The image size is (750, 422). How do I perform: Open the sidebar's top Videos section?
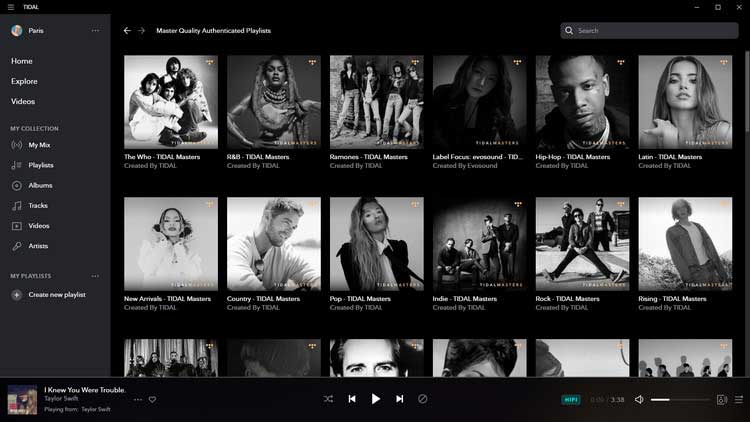22,101
